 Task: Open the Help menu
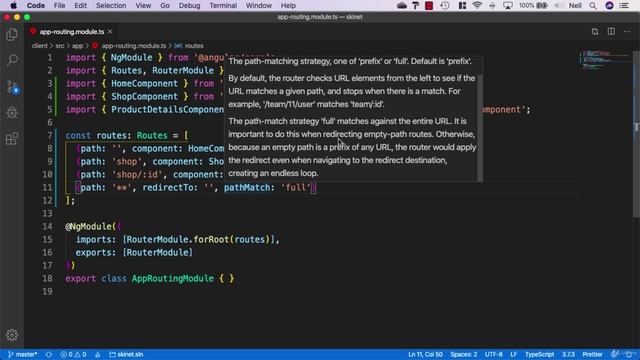coord(288,5)
